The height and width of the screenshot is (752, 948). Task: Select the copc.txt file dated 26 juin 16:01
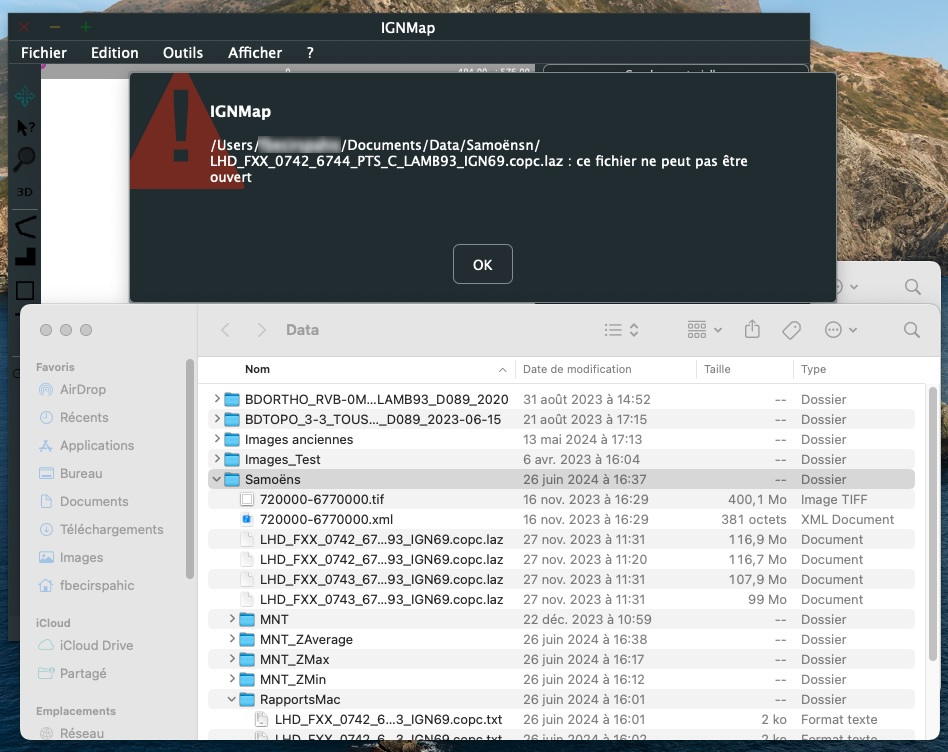pos(561,719)
